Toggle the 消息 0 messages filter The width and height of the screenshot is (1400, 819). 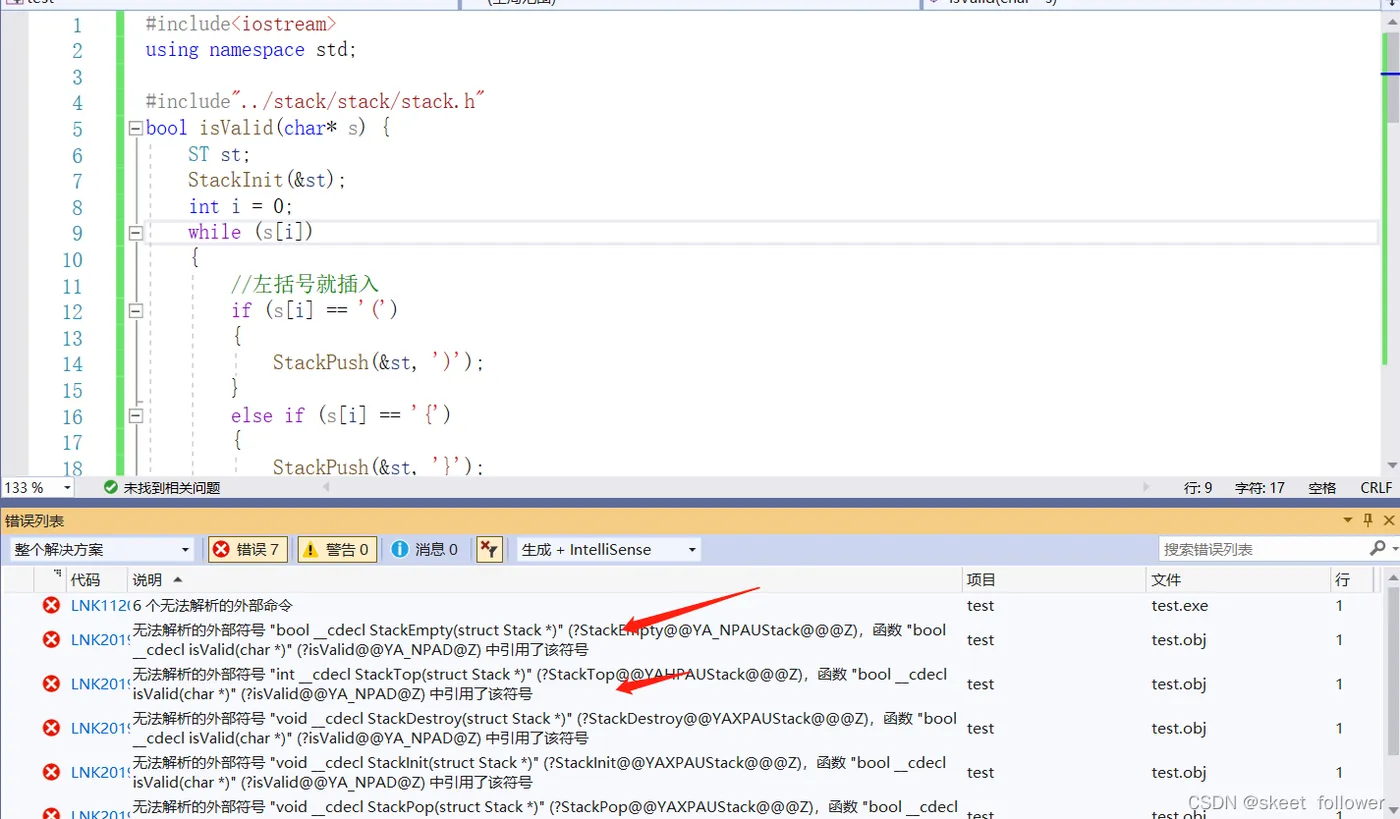pos(425,549)
